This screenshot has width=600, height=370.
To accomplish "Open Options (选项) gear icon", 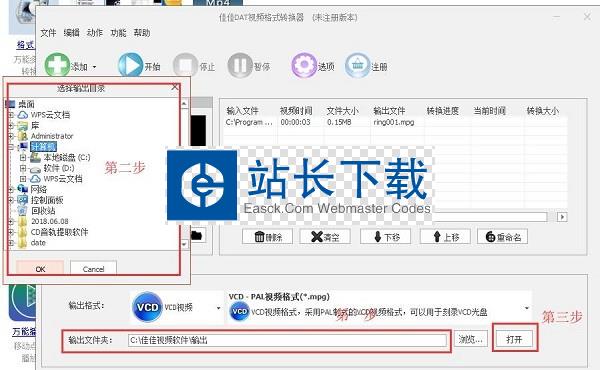I will click(x=304, y=65).
